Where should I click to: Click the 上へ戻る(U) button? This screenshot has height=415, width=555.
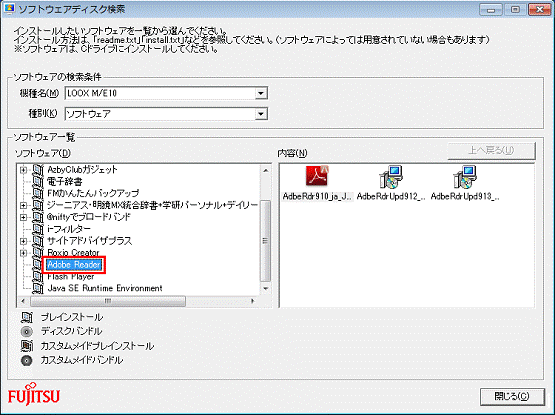coord(491,151)
